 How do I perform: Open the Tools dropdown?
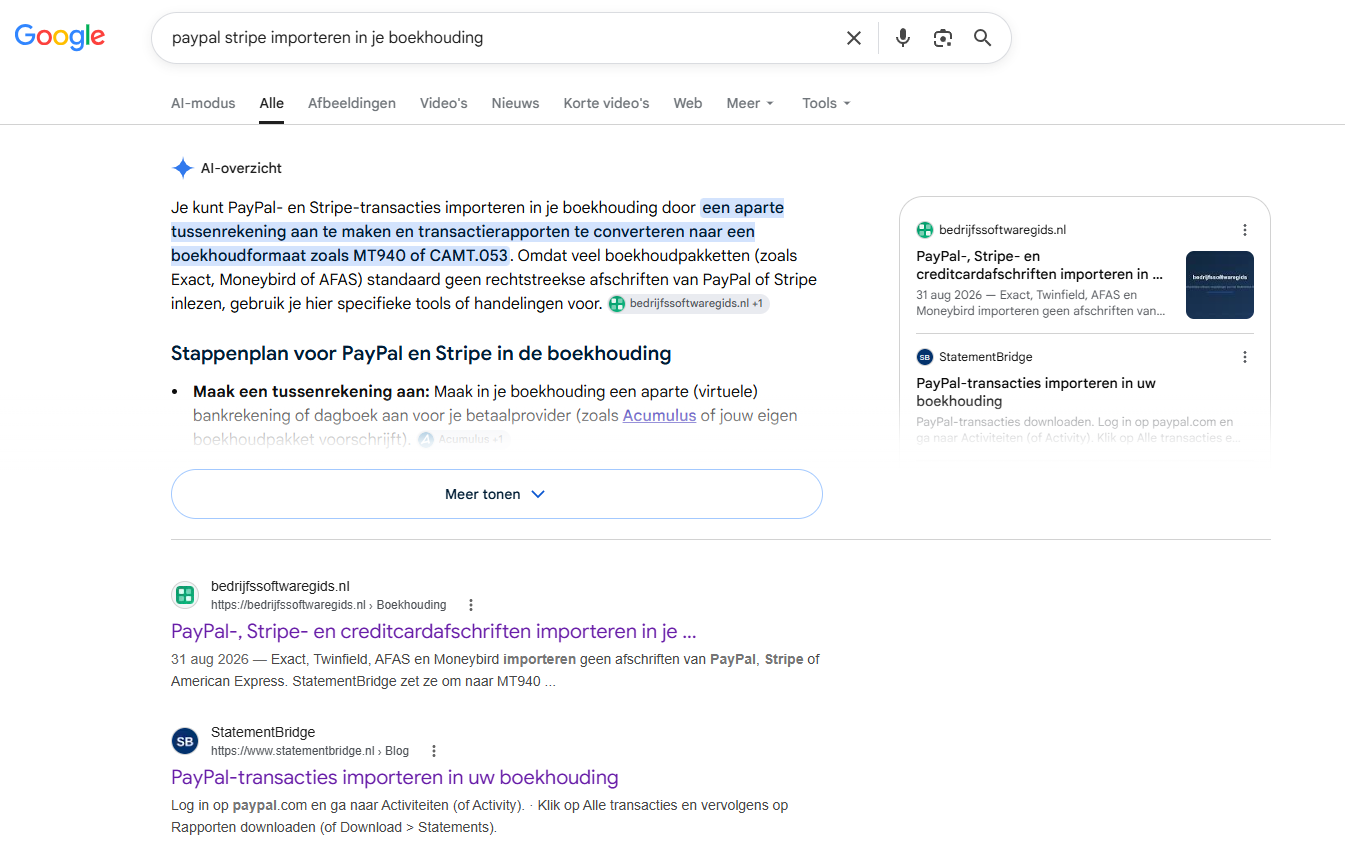tap(826, 103)
